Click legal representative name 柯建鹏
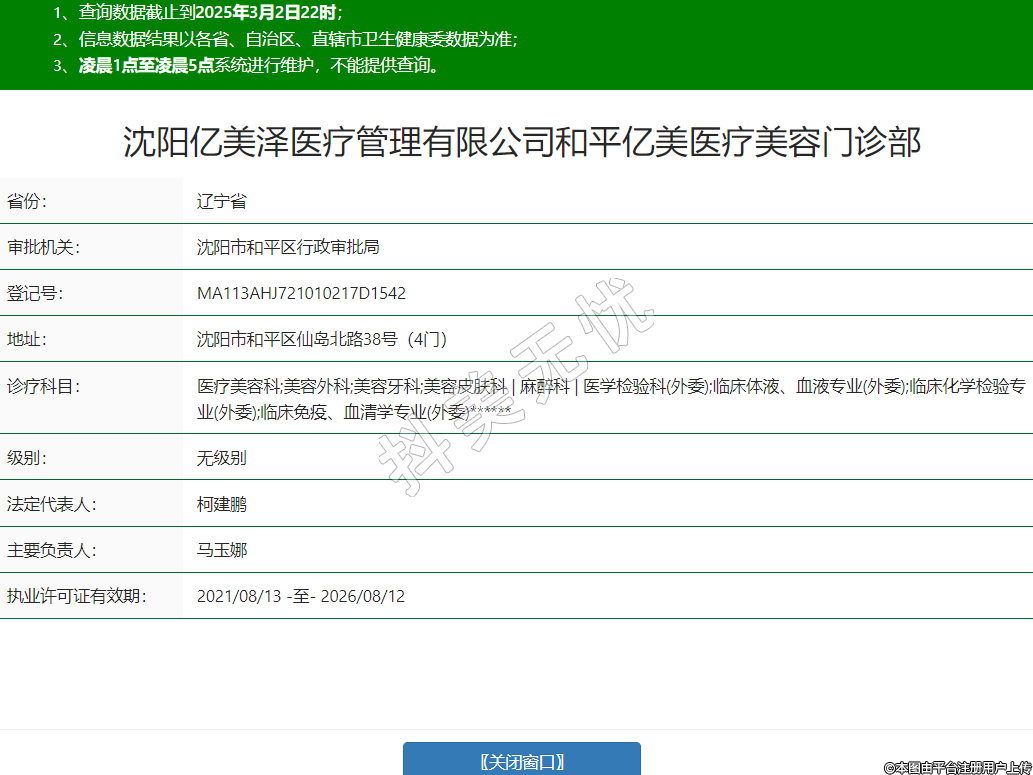 (x=221, y=504)
